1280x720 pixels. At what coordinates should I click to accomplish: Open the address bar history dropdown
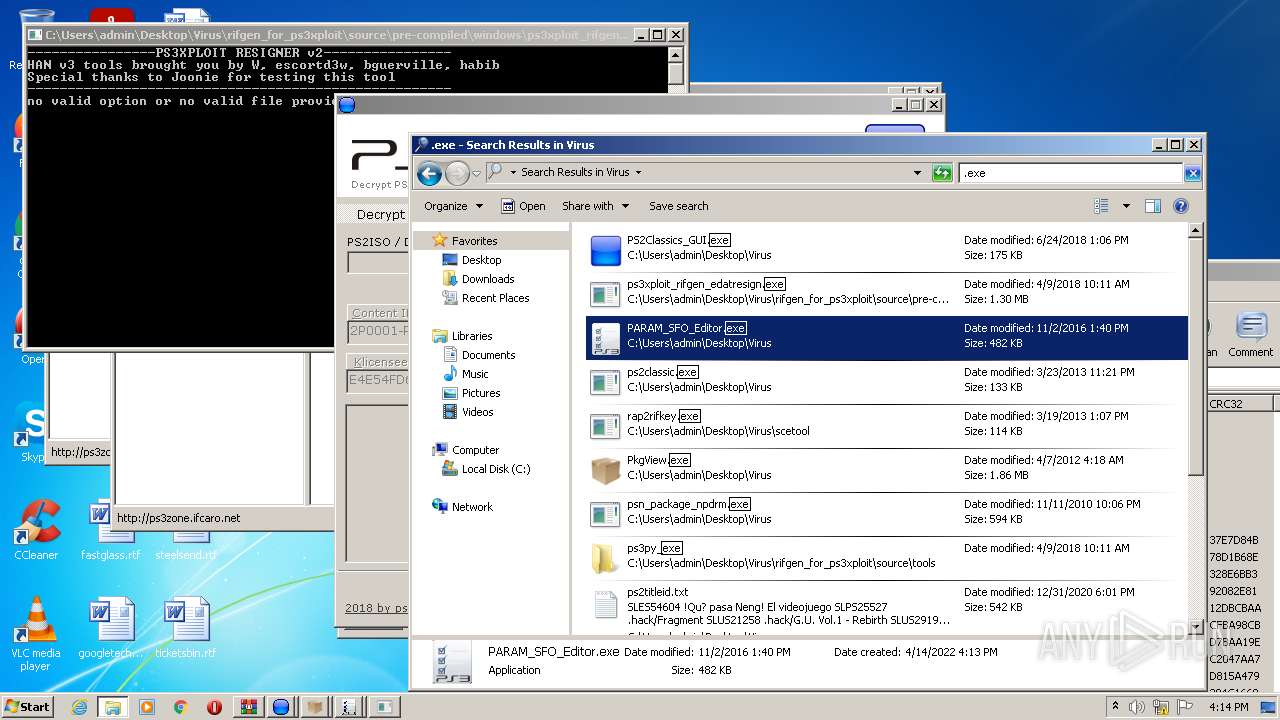tap(917, 173)
